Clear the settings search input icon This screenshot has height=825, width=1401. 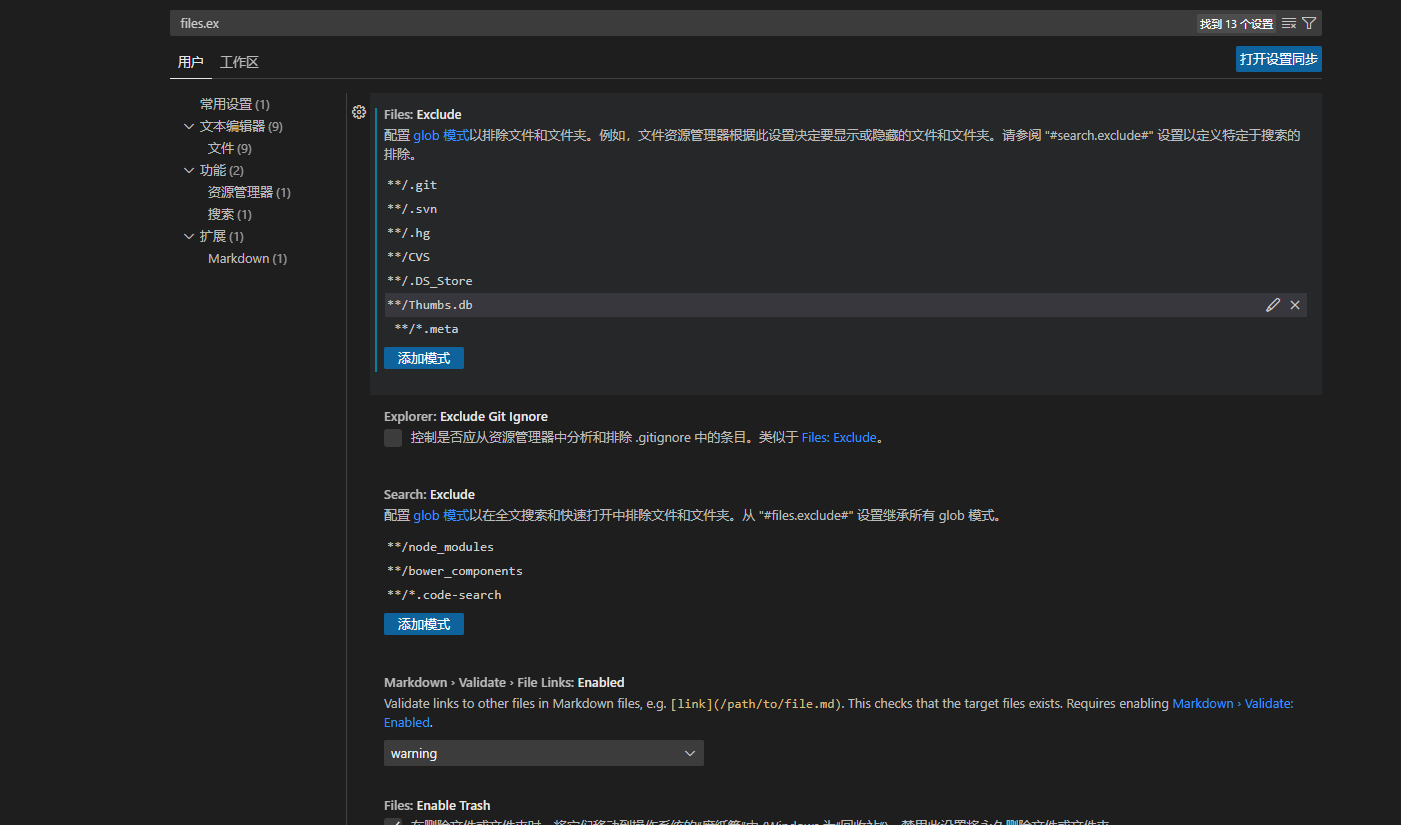pyautogui.click(x=1289, y=23)
